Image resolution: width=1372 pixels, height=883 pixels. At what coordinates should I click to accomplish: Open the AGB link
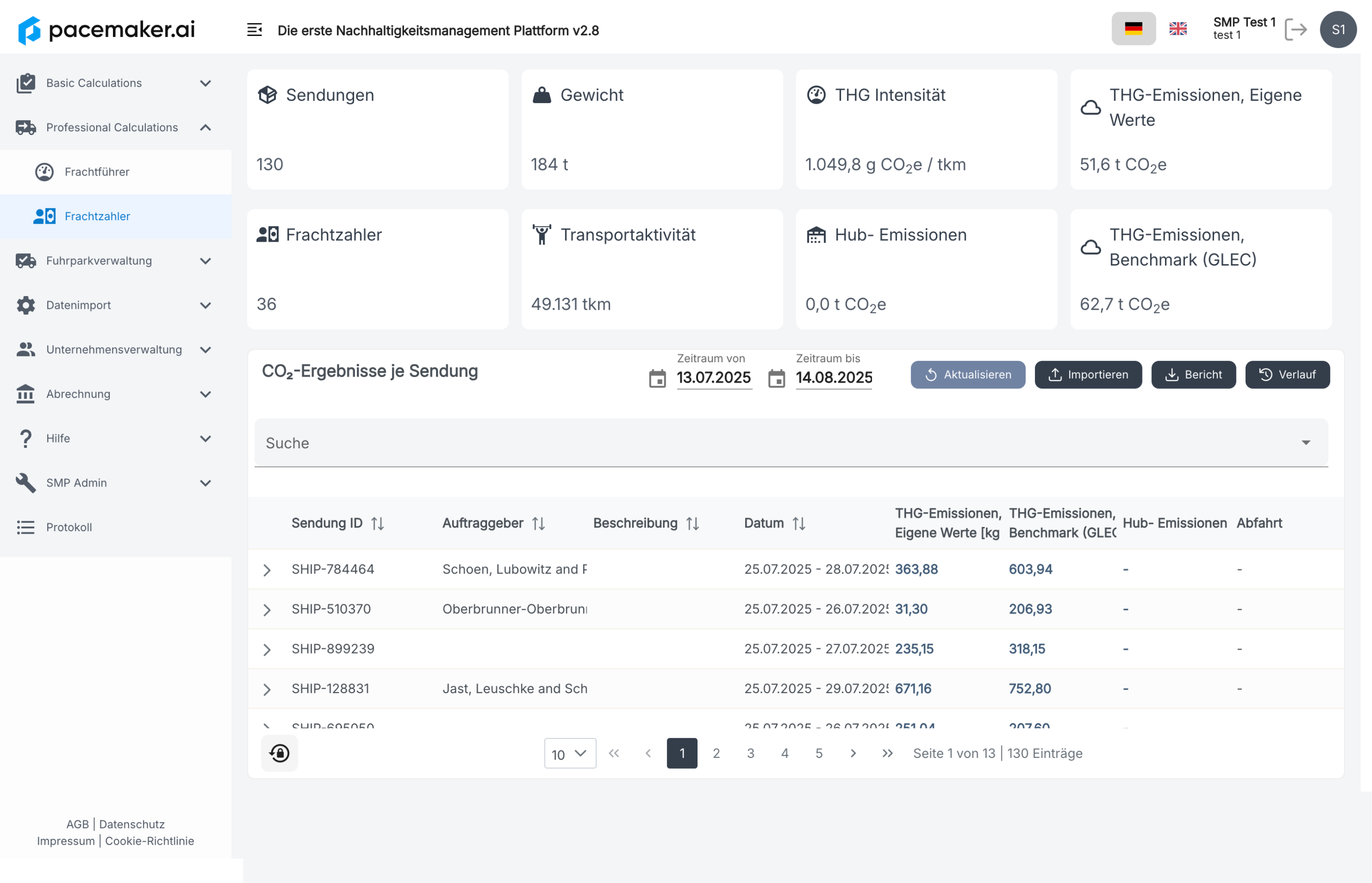pos(77,824)
